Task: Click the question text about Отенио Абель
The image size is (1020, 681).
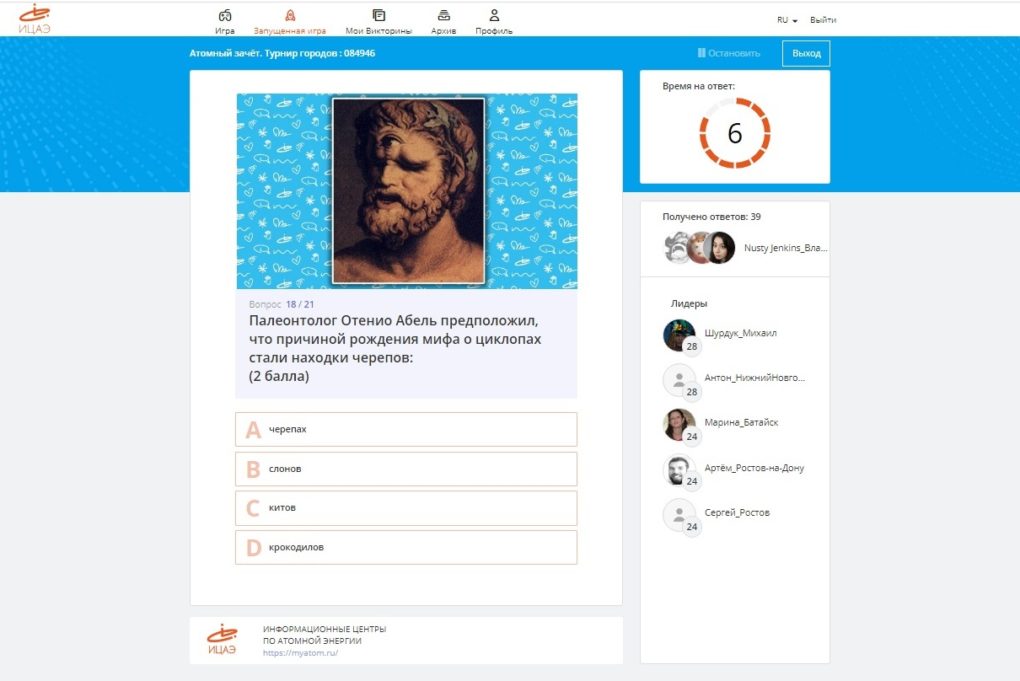Action: [x=395, y=348]
